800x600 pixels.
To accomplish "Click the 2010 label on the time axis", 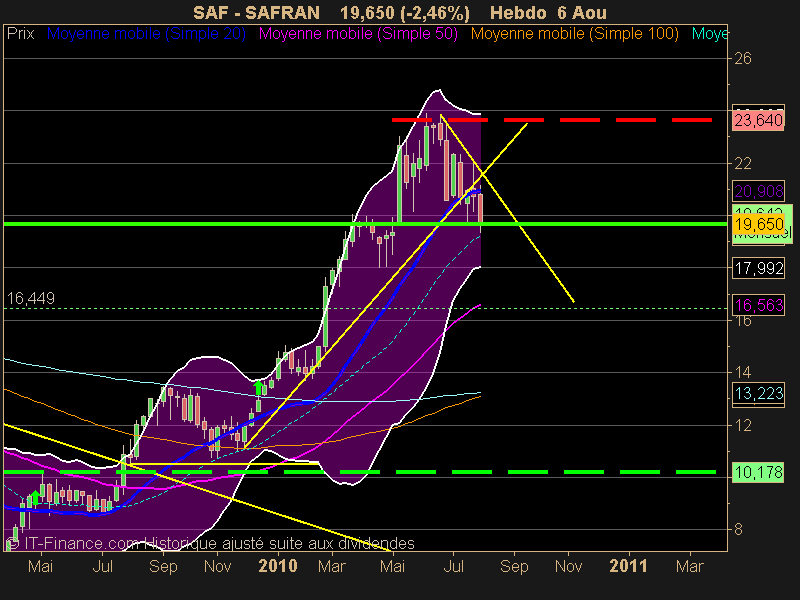I will click(278, 566).
